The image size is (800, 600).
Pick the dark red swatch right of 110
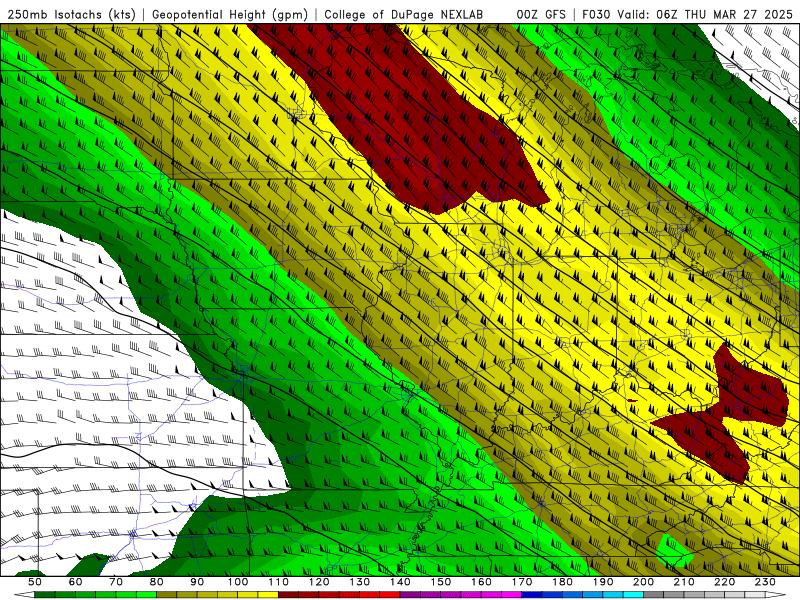coord(288,595)
